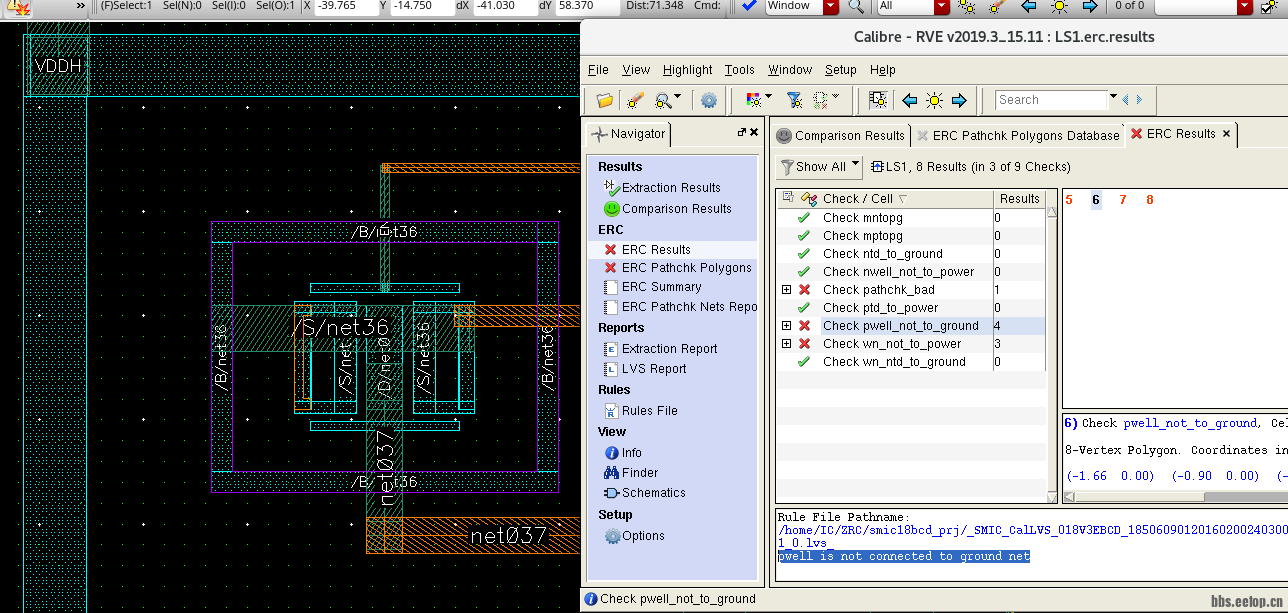Open the View menu
1288x613 pixels.
(x=636, y=70)
